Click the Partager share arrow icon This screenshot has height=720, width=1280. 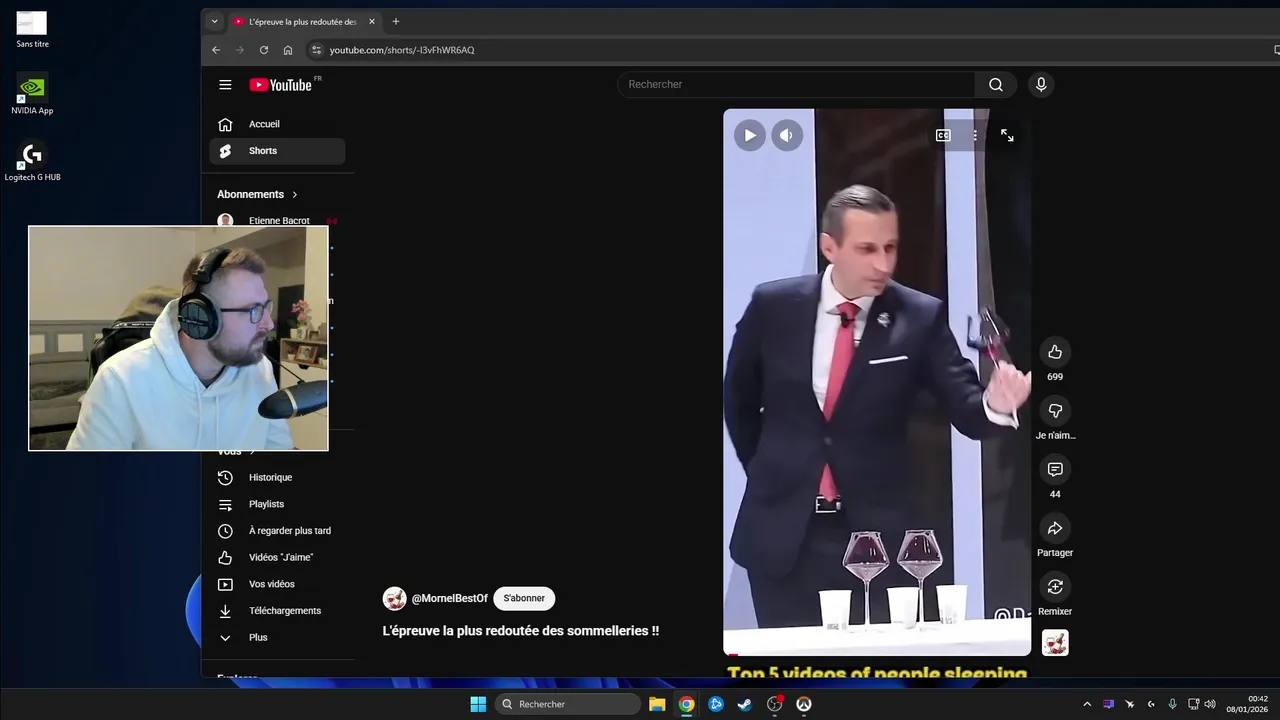(x=1055, y=528)
